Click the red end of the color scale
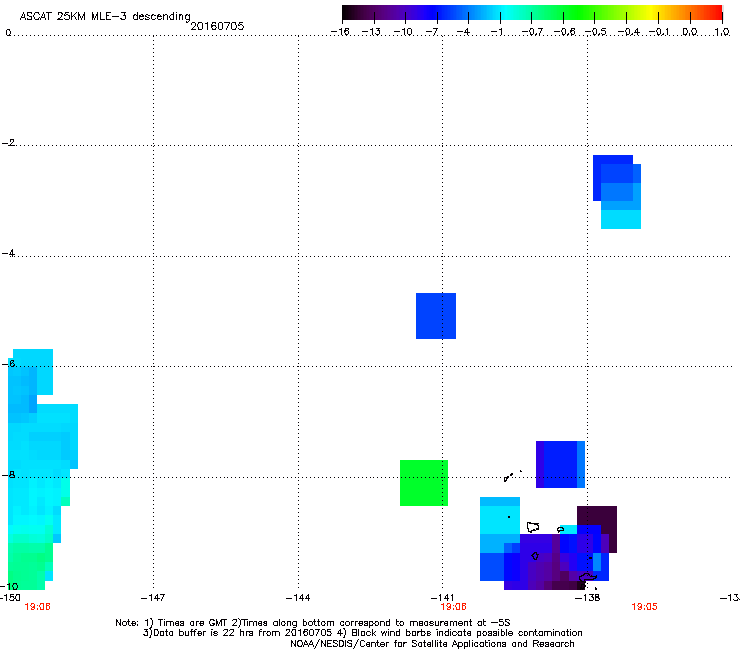 click(715, 13)
